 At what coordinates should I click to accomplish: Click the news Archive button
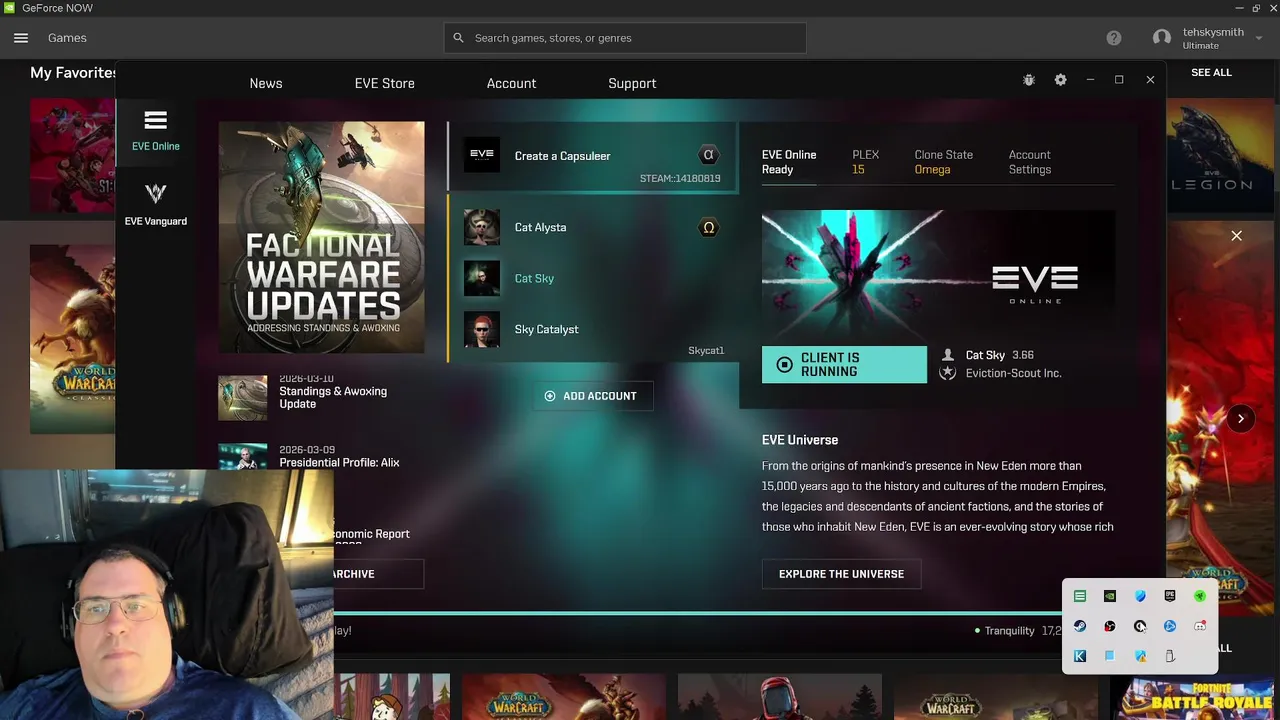[378, 574]
